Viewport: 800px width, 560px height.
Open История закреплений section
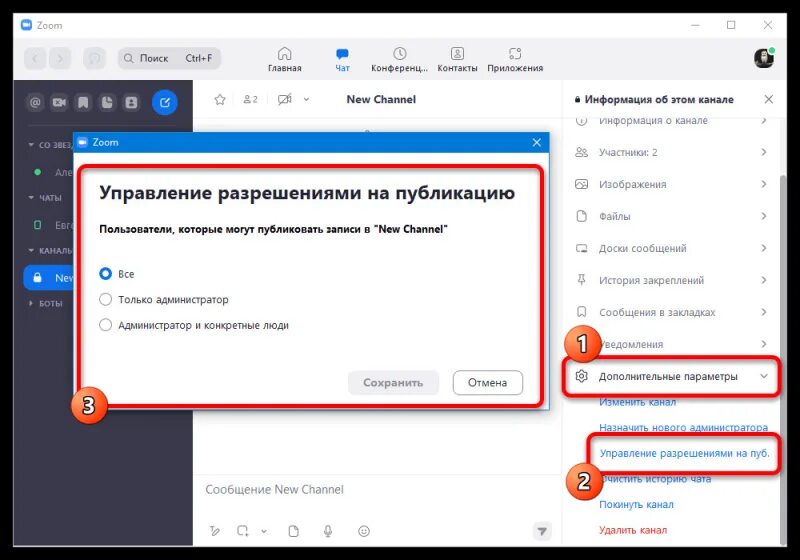point(671,280)
